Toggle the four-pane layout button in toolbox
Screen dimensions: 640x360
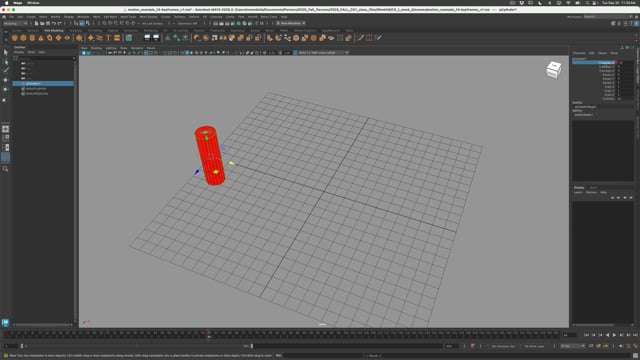click(5, 138)
